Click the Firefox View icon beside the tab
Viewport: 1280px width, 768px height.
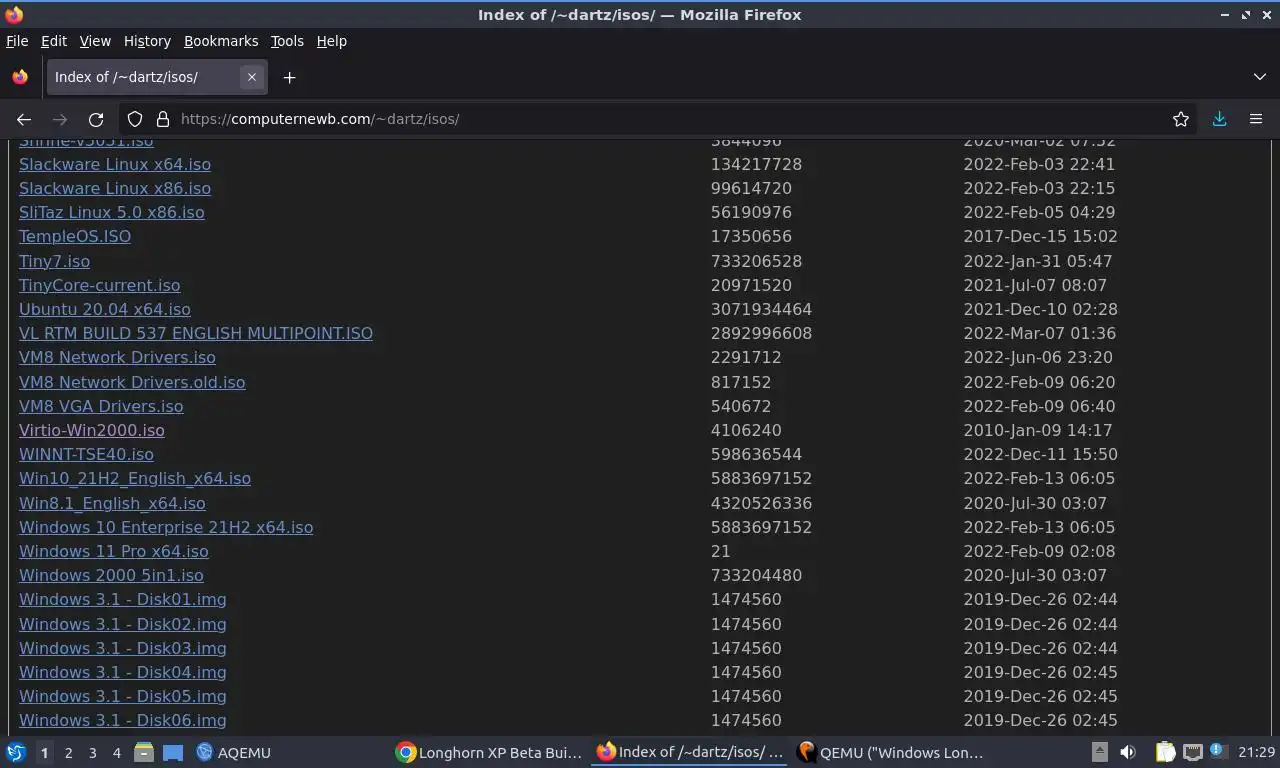20,77
